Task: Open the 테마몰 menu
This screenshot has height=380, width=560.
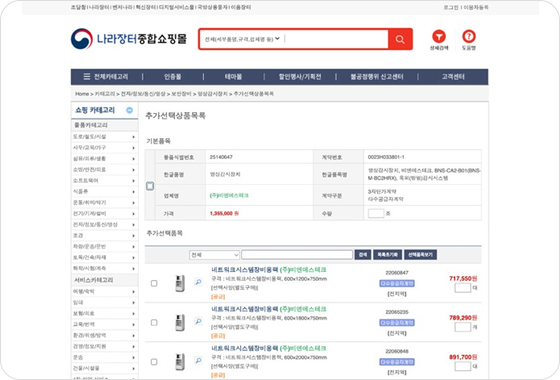Action: pos(233,76)
